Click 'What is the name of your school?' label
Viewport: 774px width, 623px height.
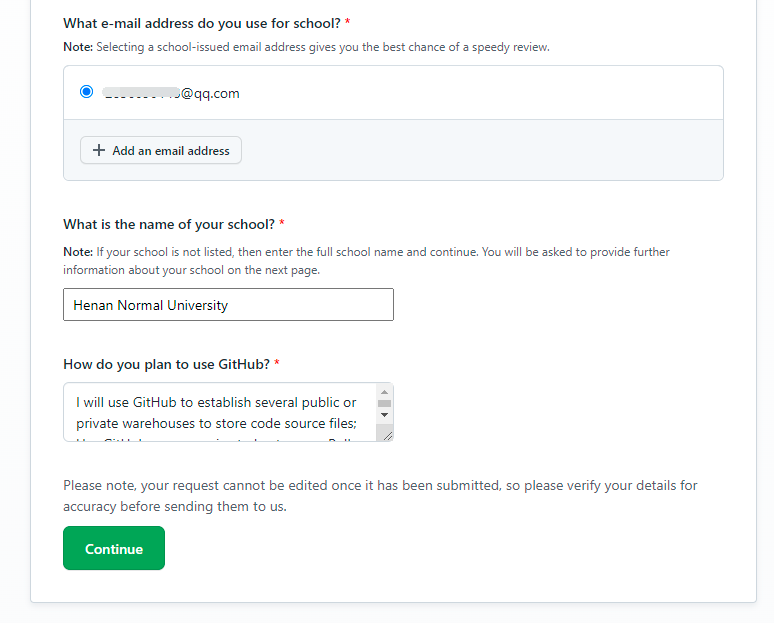click(168, 224)
